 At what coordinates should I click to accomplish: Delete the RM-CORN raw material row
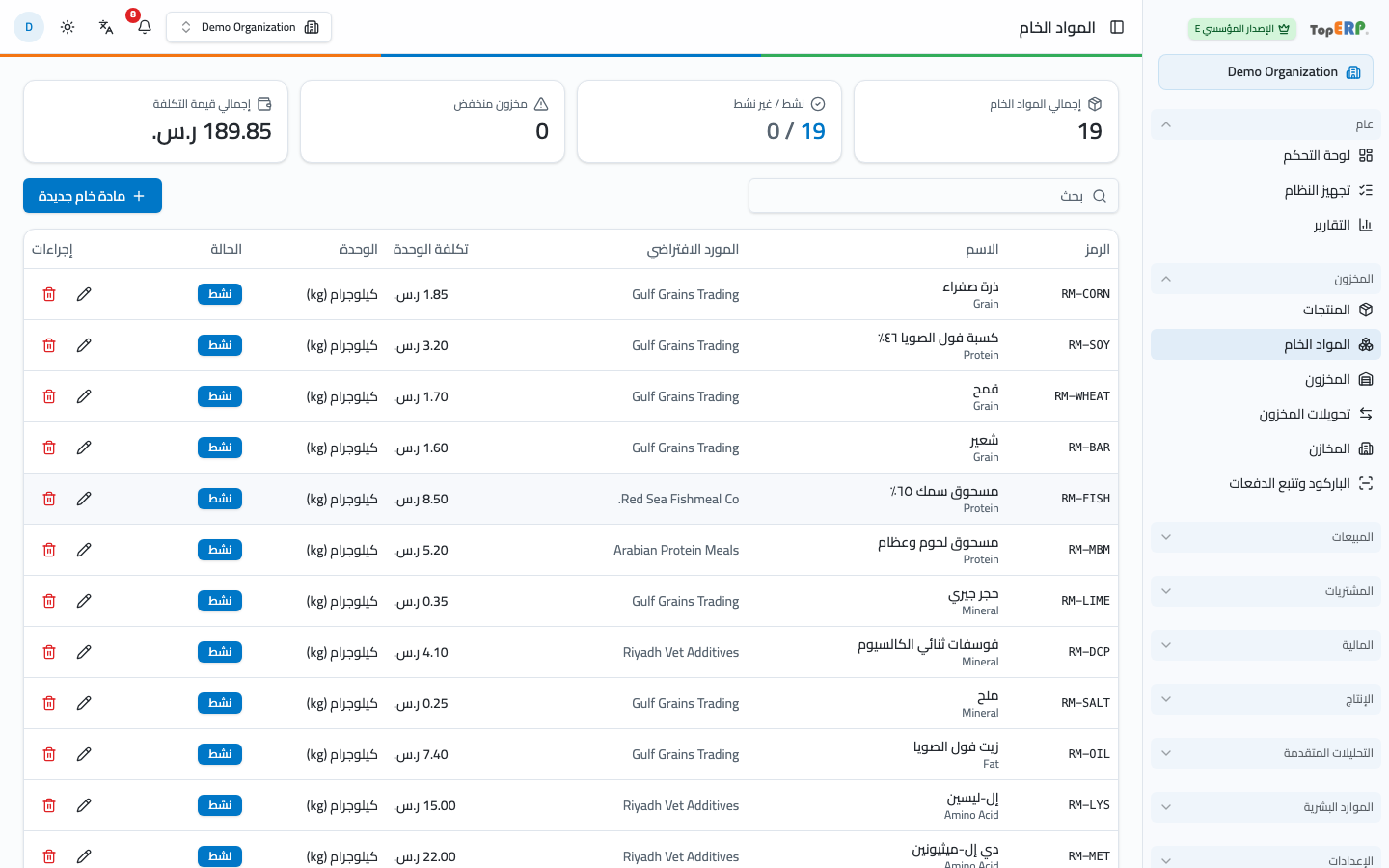coord(49,294)
